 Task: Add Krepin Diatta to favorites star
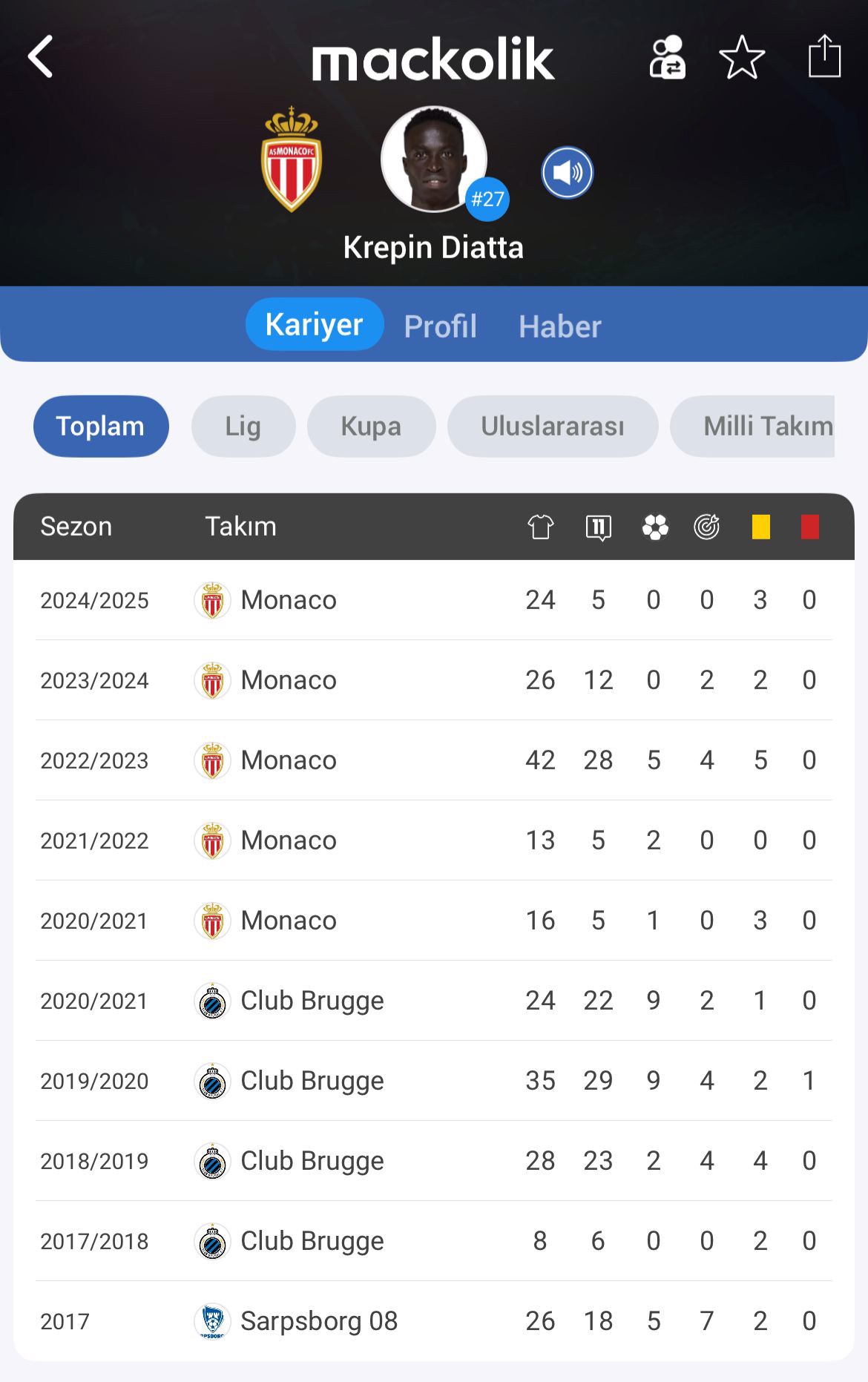tap(742, 57)
